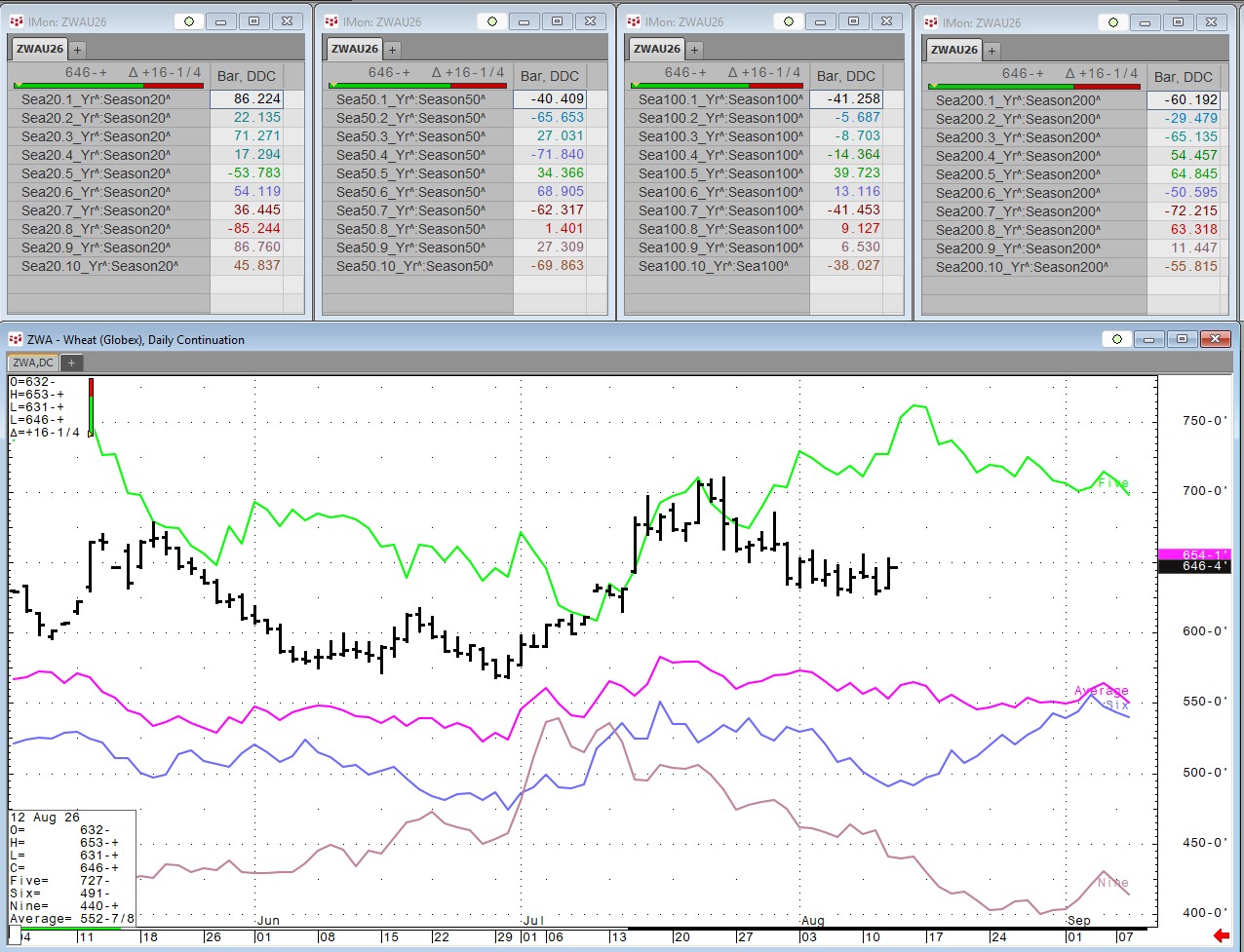Select the ZWA,DC chart tab

click(x=33, y=362)
